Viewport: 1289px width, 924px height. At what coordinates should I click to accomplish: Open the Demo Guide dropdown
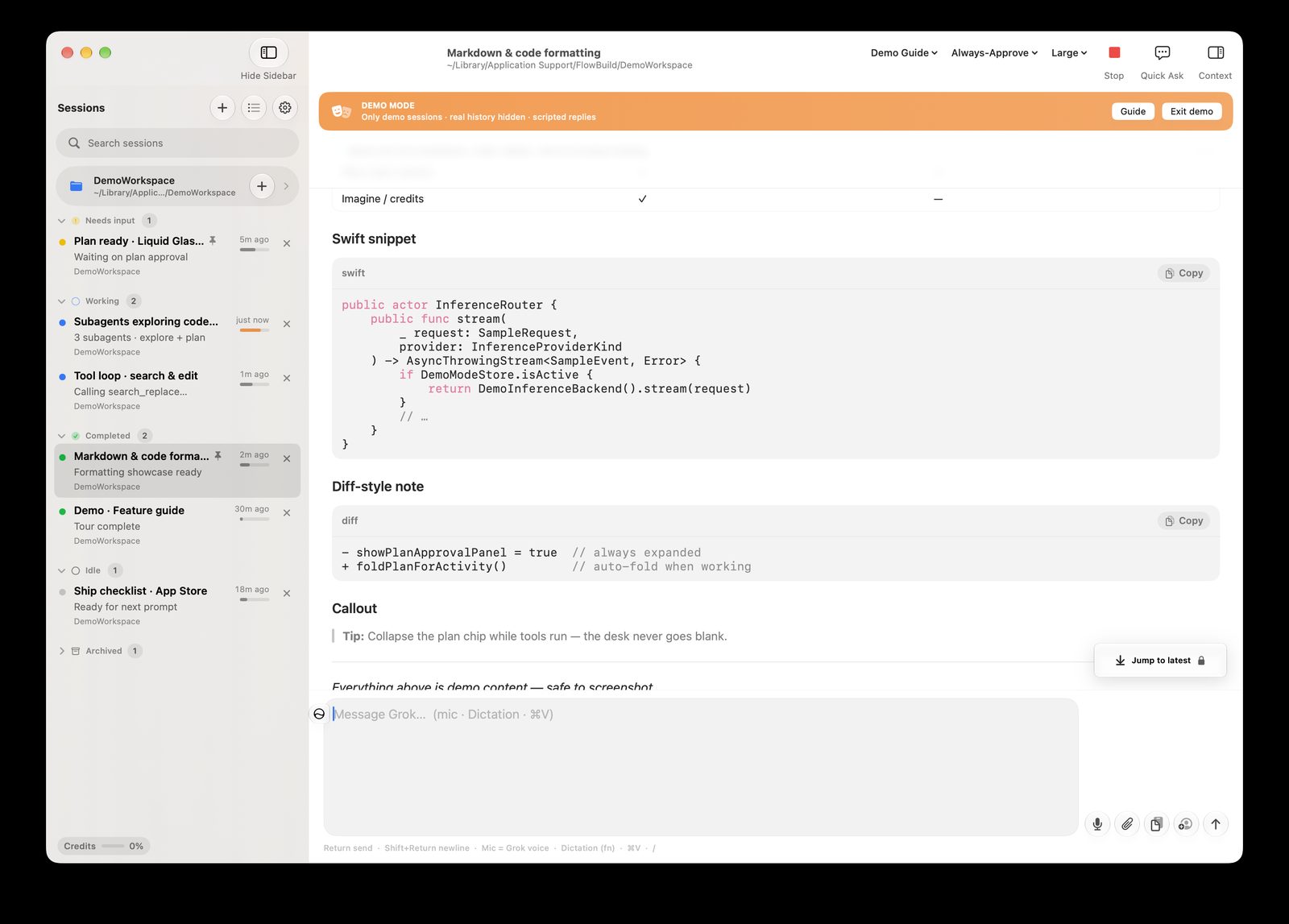[x=904, y=52]
